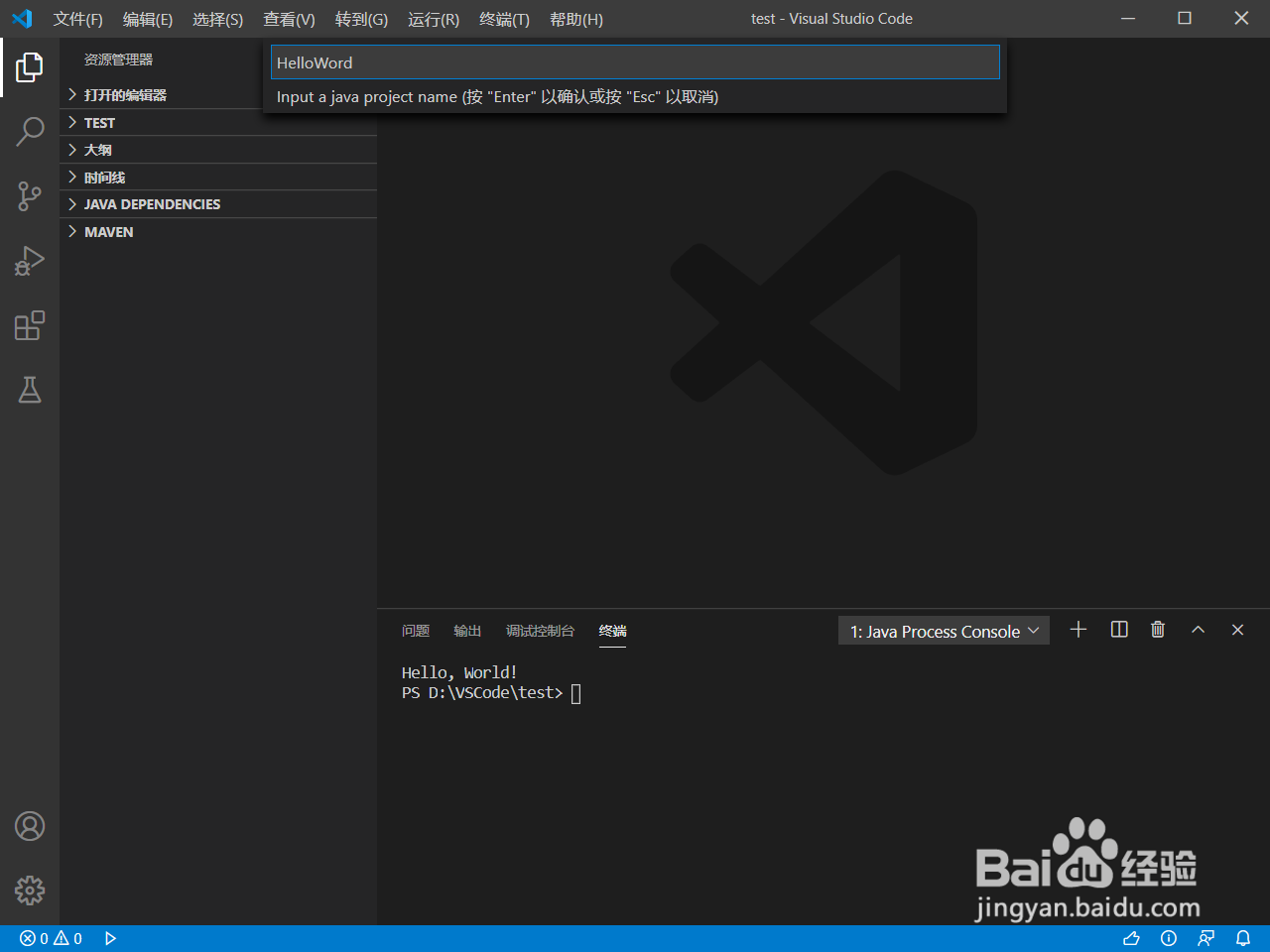Open the Java Process Console terminal dropdown
Image resolution: width=1270 pixels, height=952 pixels.
[944, 631]
